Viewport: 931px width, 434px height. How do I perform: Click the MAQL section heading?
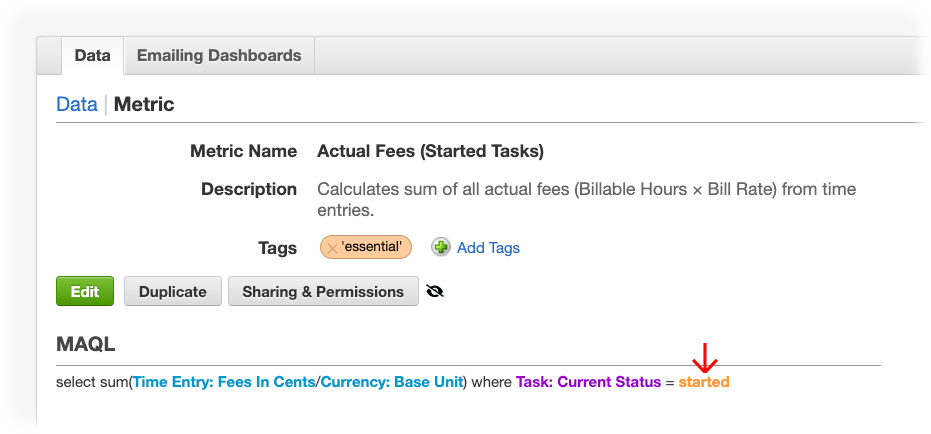(86, 344)
